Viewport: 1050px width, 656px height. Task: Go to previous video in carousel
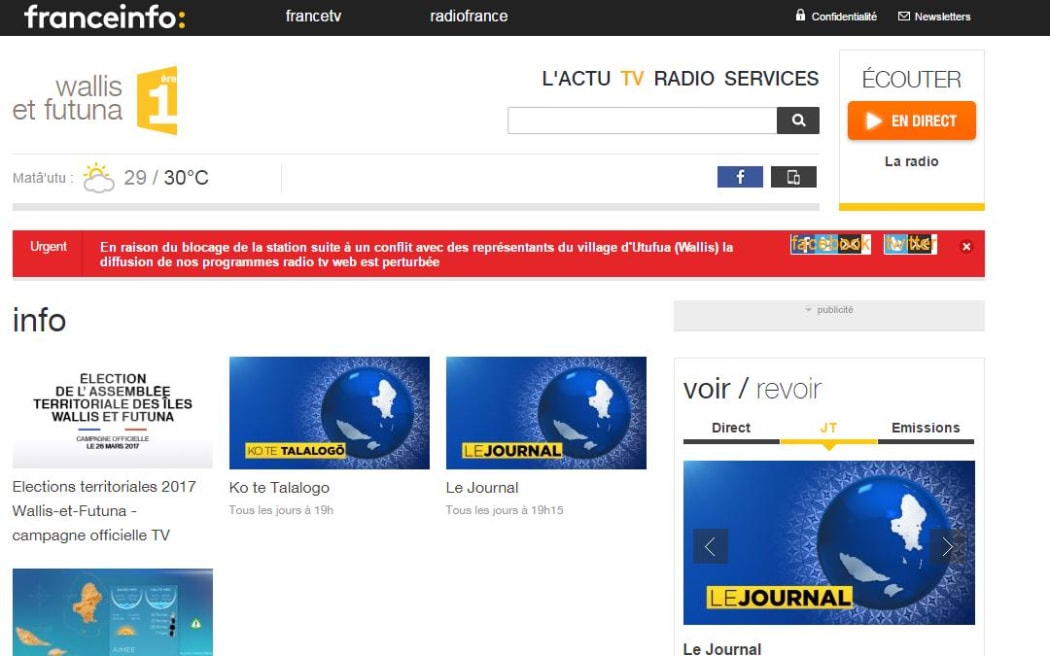pyautogui.click(x=710, y=546)
